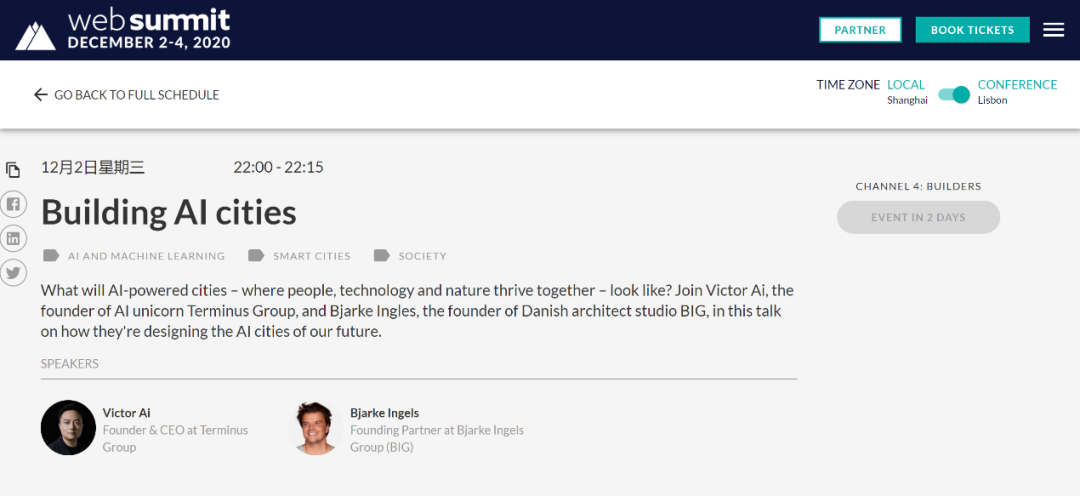Share the talk on Twitter
Image resolution: width=1080 pixels, height=496 pixels.
(x=13, y=273)
